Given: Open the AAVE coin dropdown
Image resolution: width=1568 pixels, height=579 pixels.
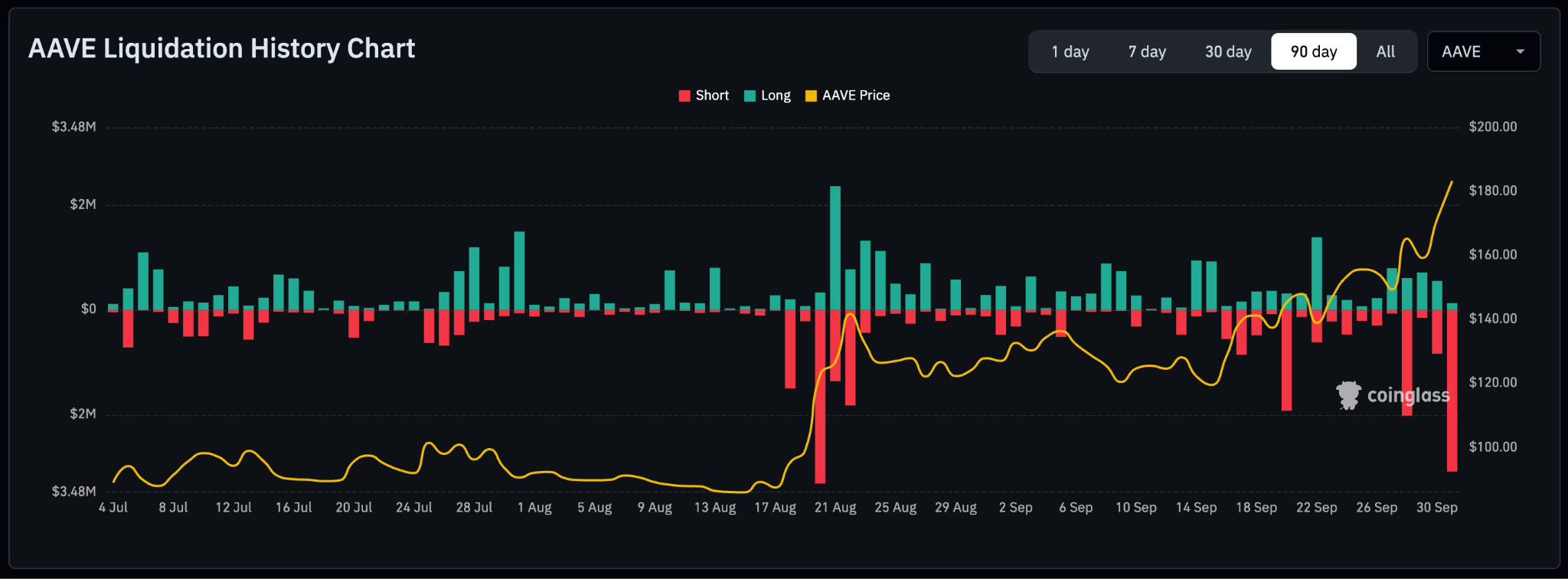Looking at the screenshot, I should [x=1484, y=51].
